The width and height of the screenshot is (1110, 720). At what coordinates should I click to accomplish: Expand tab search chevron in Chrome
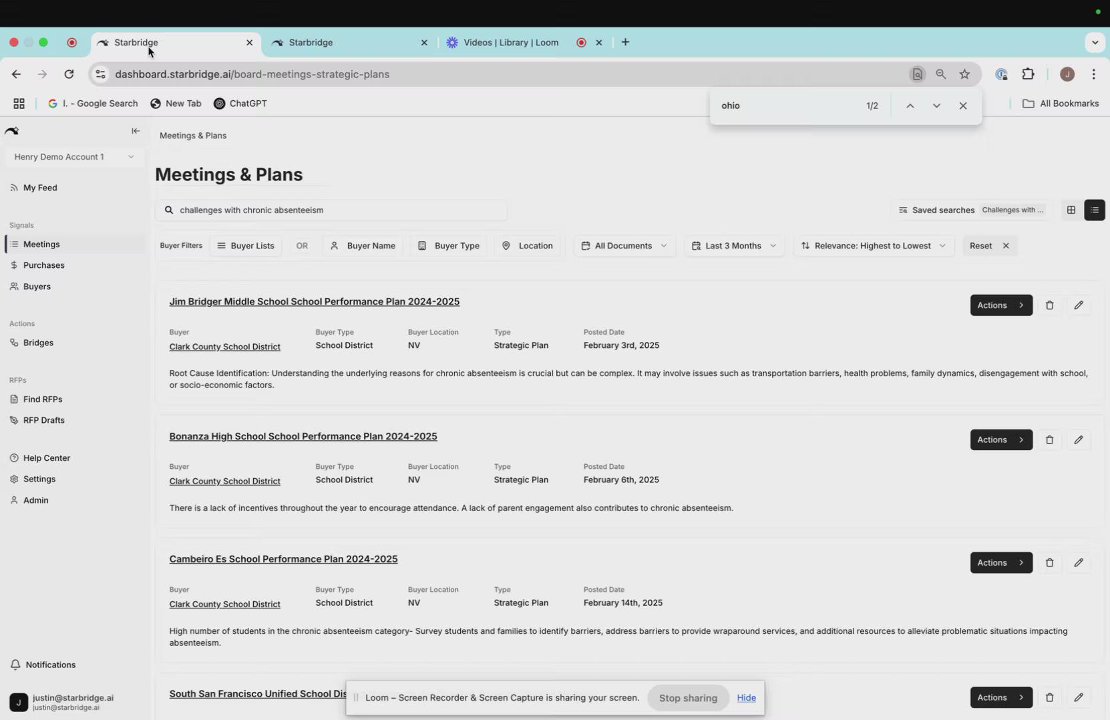[x=1094, y=42]
